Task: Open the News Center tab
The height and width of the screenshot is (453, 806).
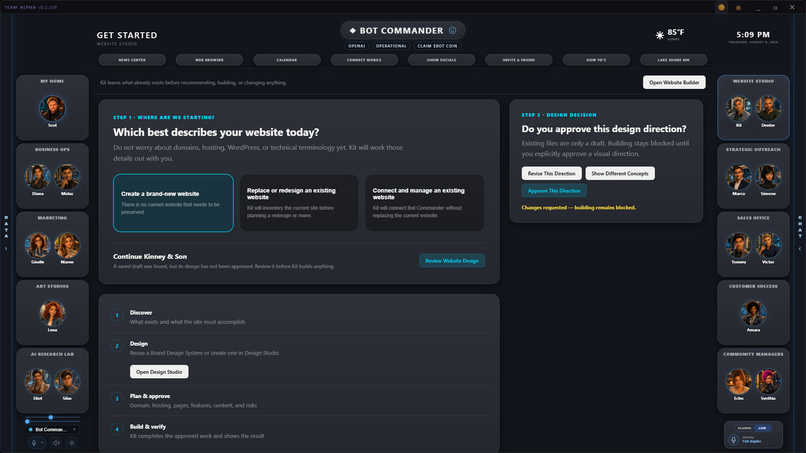Action: 132,60
